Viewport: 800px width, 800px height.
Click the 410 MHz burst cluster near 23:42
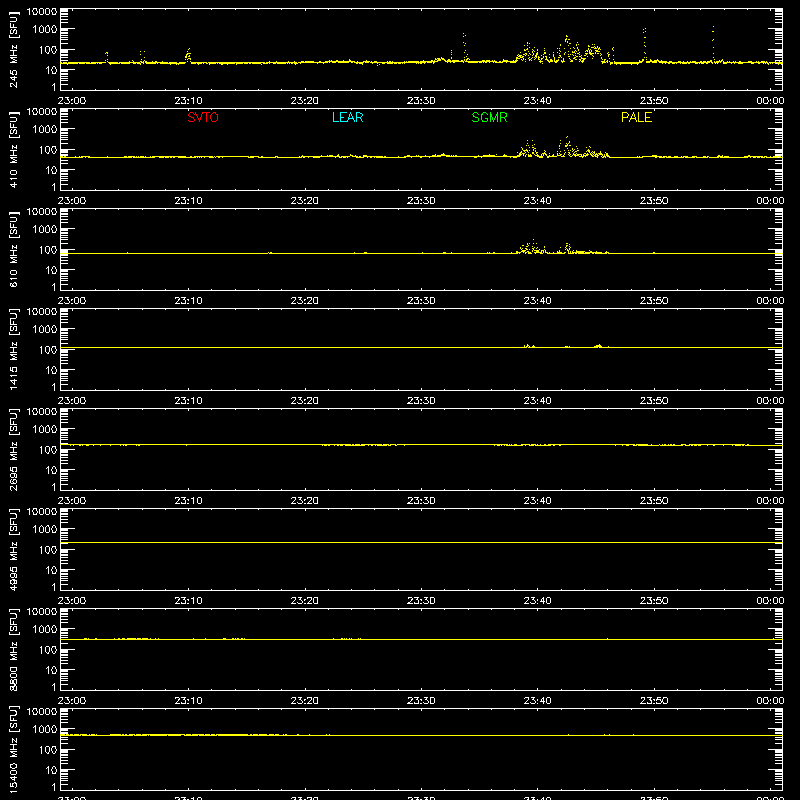pos(568,147)
